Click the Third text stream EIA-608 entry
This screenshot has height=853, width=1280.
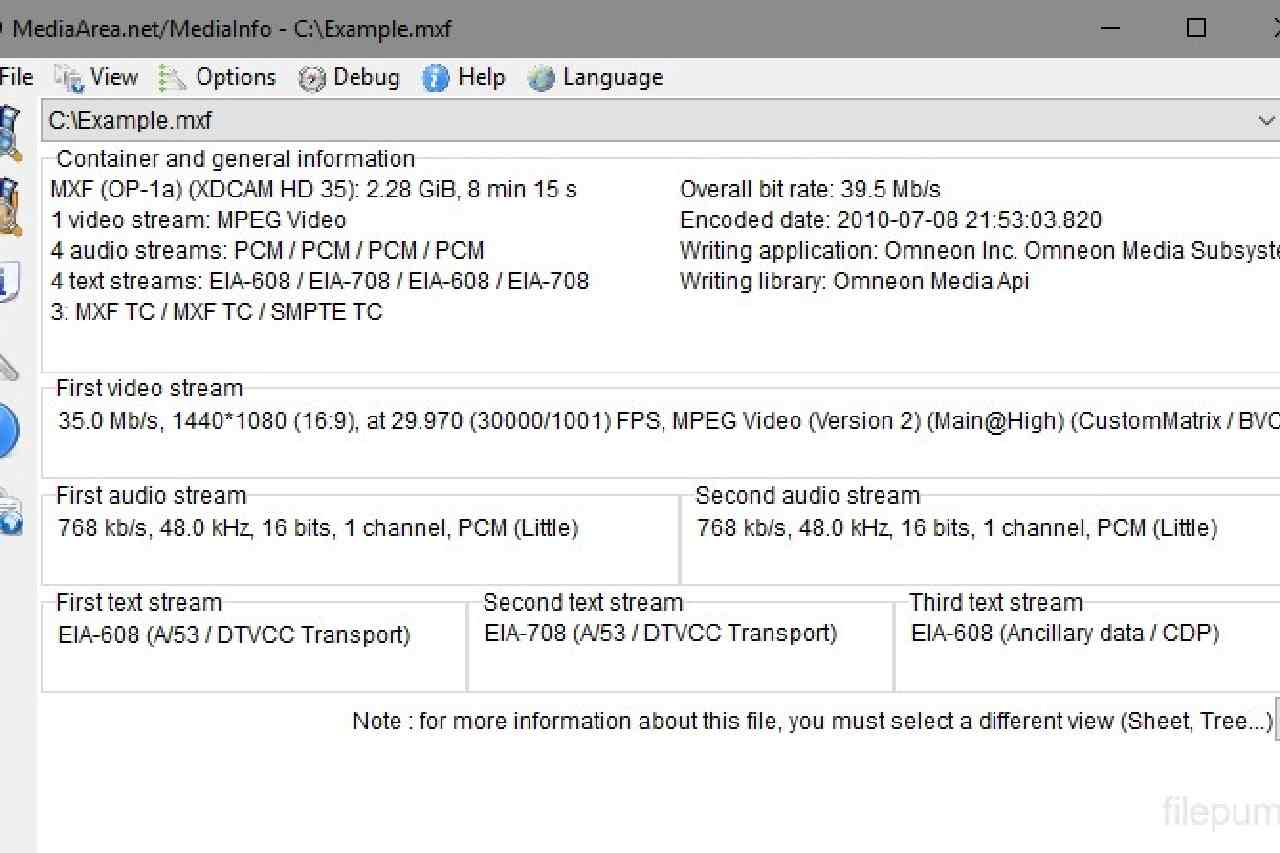[x=1065, y=633]
